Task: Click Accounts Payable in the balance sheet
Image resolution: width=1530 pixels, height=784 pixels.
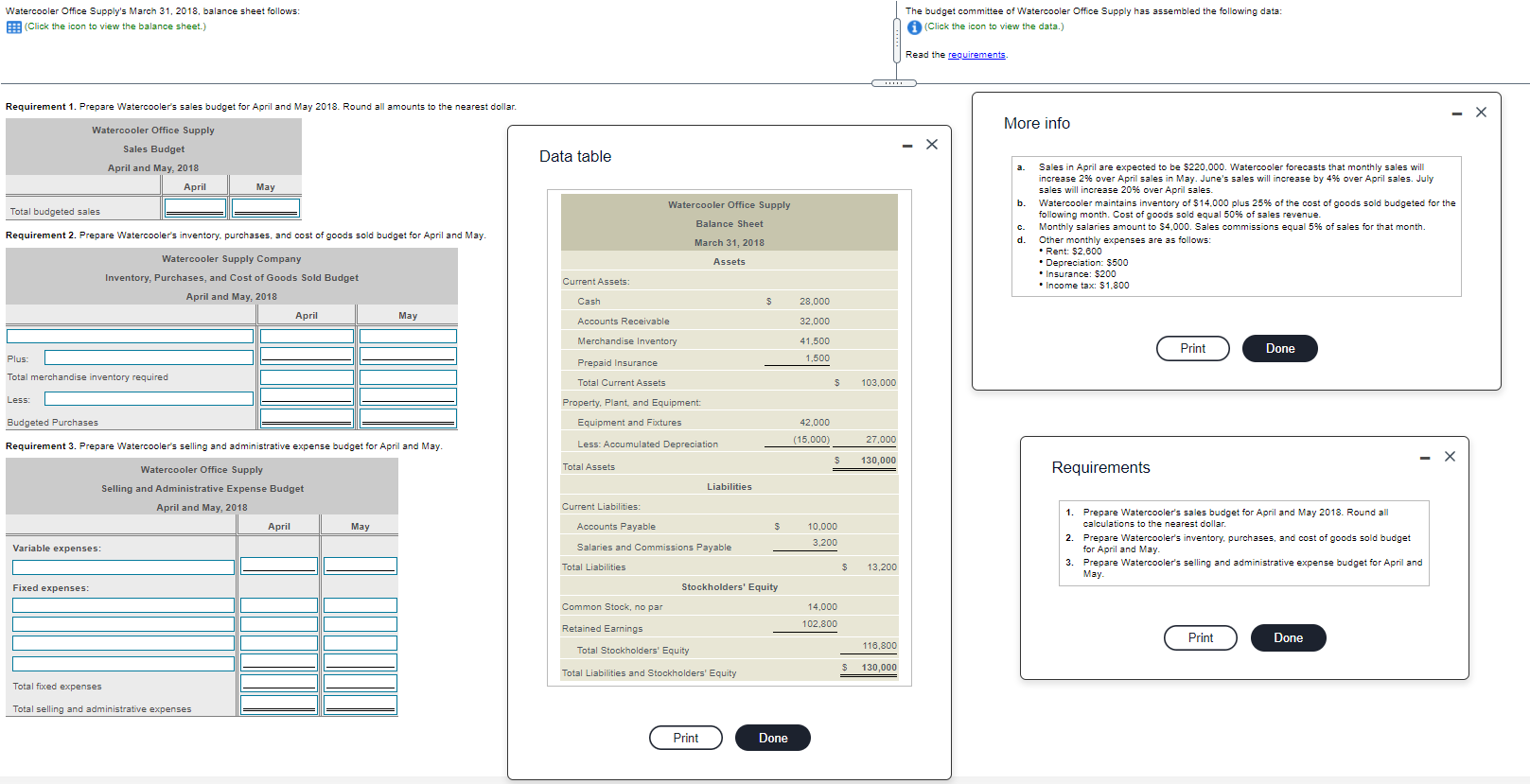Action: (616, 527)
